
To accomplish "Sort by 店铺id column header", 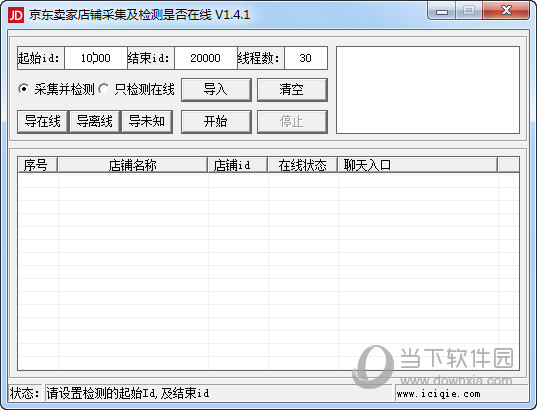I will pyautogui.click(x=237, y=165).
